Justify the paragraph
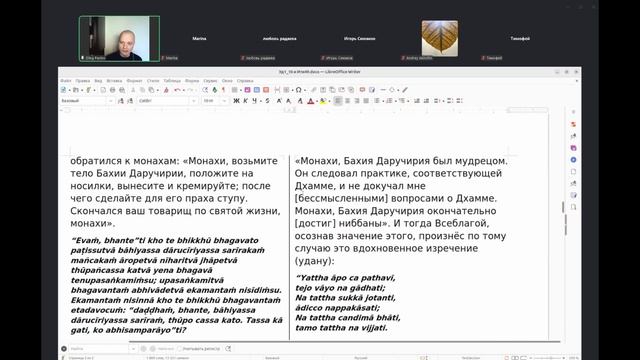640x360 pixels. pos(366,101)
